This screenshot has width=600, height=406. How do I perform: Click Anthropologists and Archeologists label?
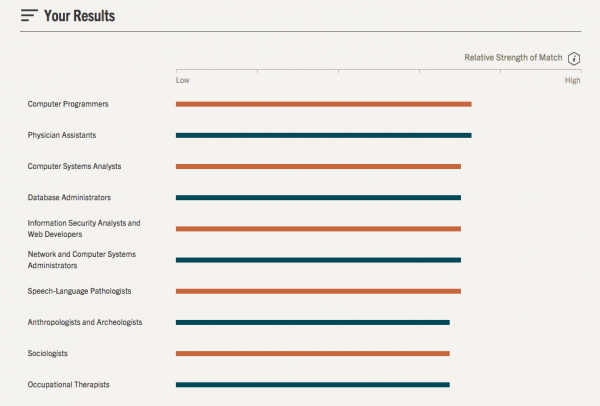85,322
